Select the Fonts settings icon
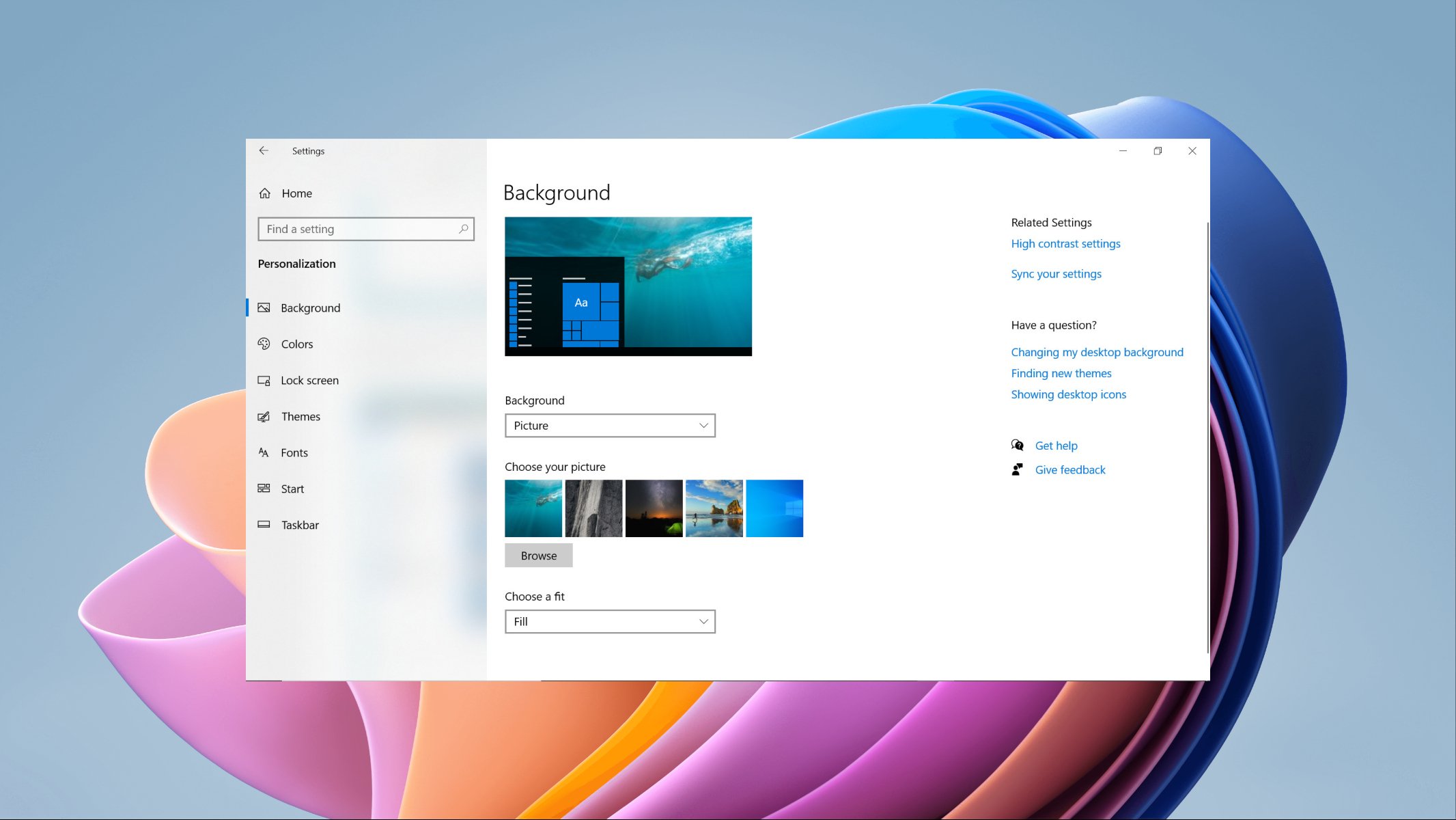The width and height of the screenshot is (1456, 820). [263, 452]
